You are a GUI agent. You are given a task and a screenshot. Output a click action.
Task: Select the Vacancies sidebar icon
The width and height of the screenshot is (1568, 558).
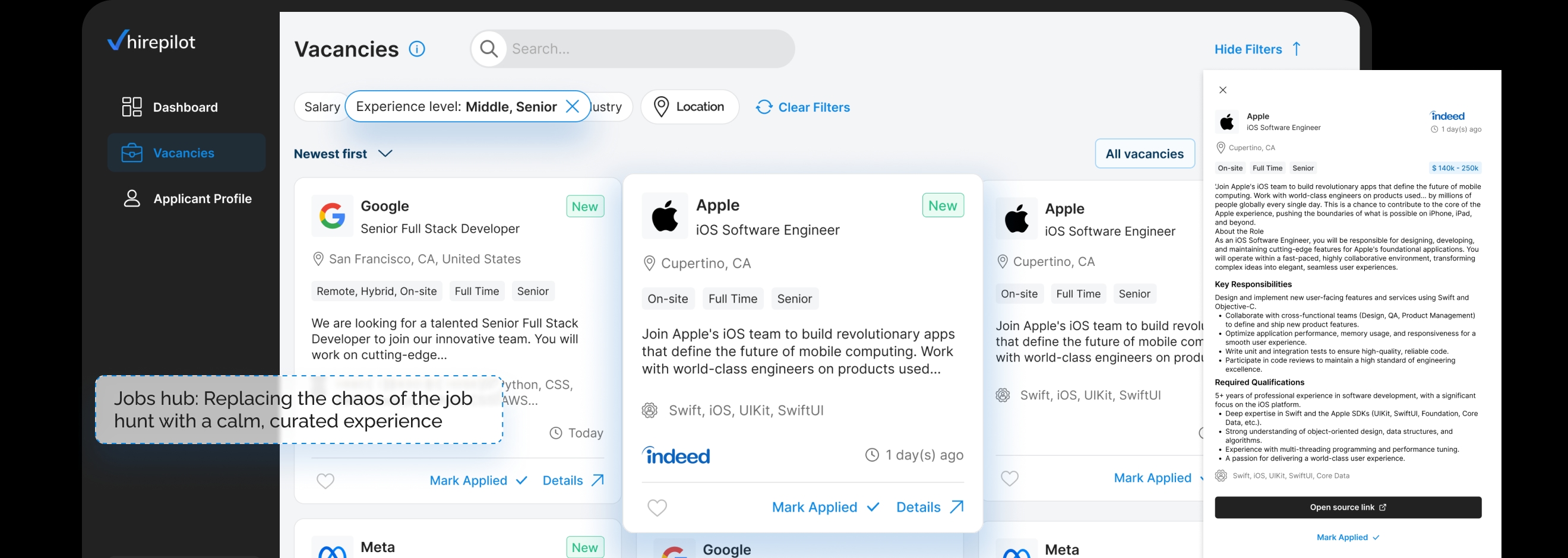pyautogui.click(x=131, y=153)
